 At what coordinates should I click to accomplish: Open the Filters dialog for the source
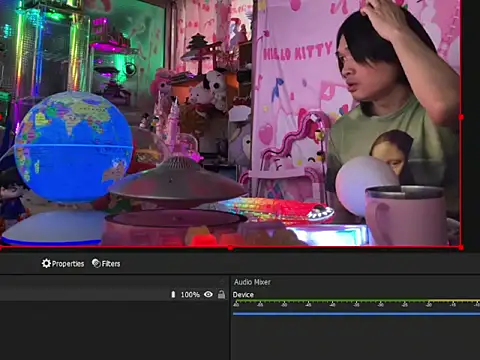[x=106, y=264]
